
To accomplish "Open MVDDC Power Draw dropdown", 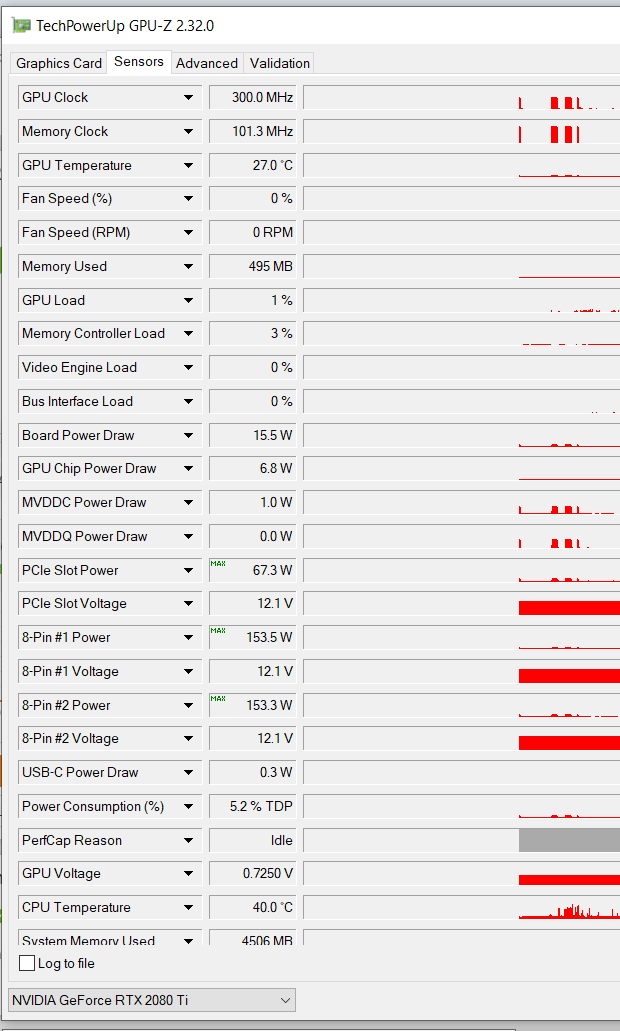I will pos(188,503).
